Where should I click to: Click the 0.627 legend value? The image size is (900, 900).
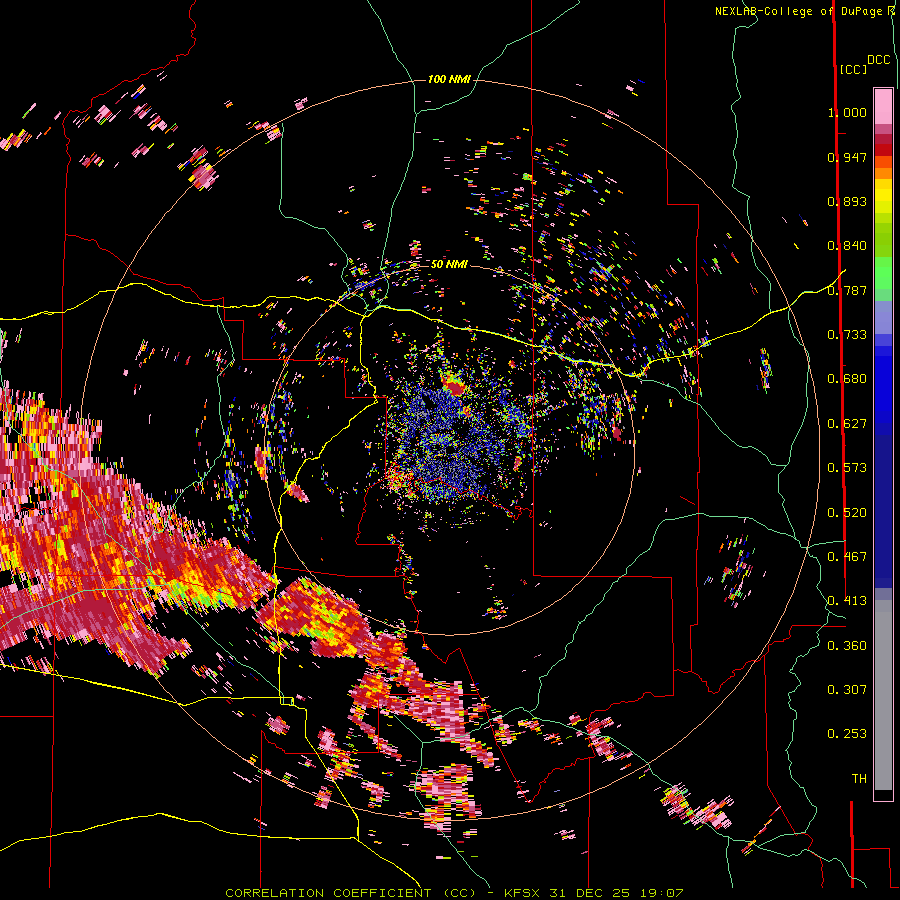coord(847,424)
